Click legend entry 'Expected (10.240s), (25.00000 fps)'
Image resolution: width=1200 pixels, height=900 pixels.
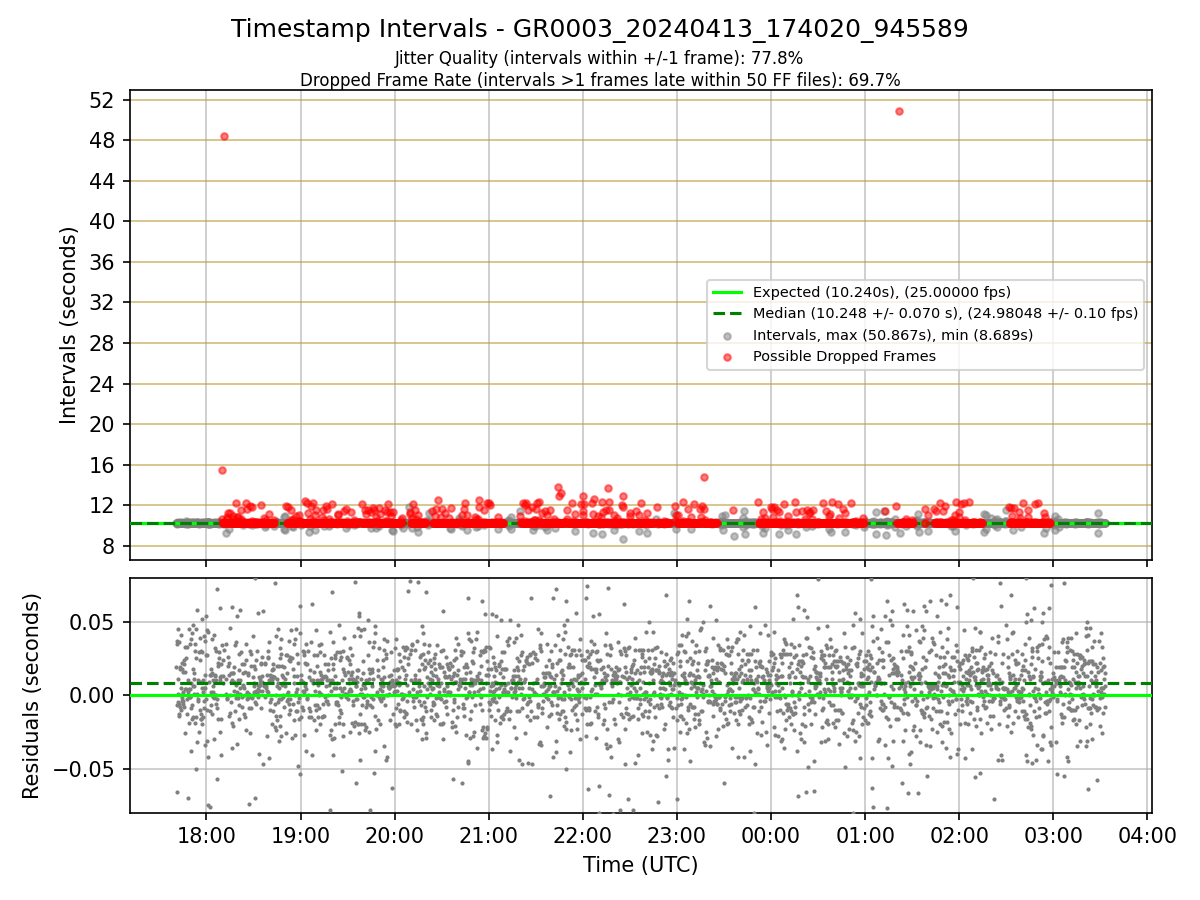[881, 292]
